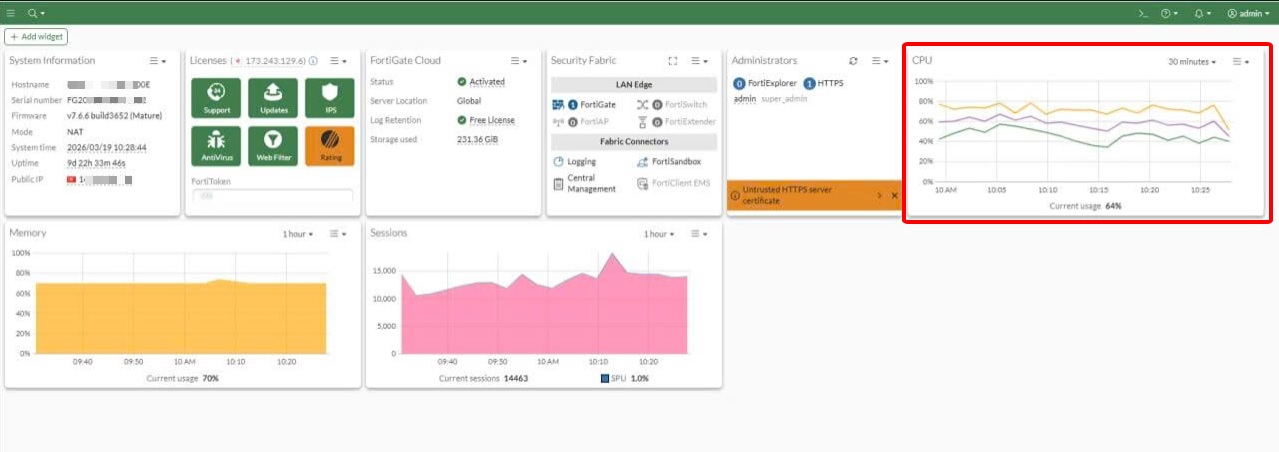Viewport: 1279px width, 452px height.
Task: Open the CPU 30 minutes time range dropdown
Action: coord(1192,62)
